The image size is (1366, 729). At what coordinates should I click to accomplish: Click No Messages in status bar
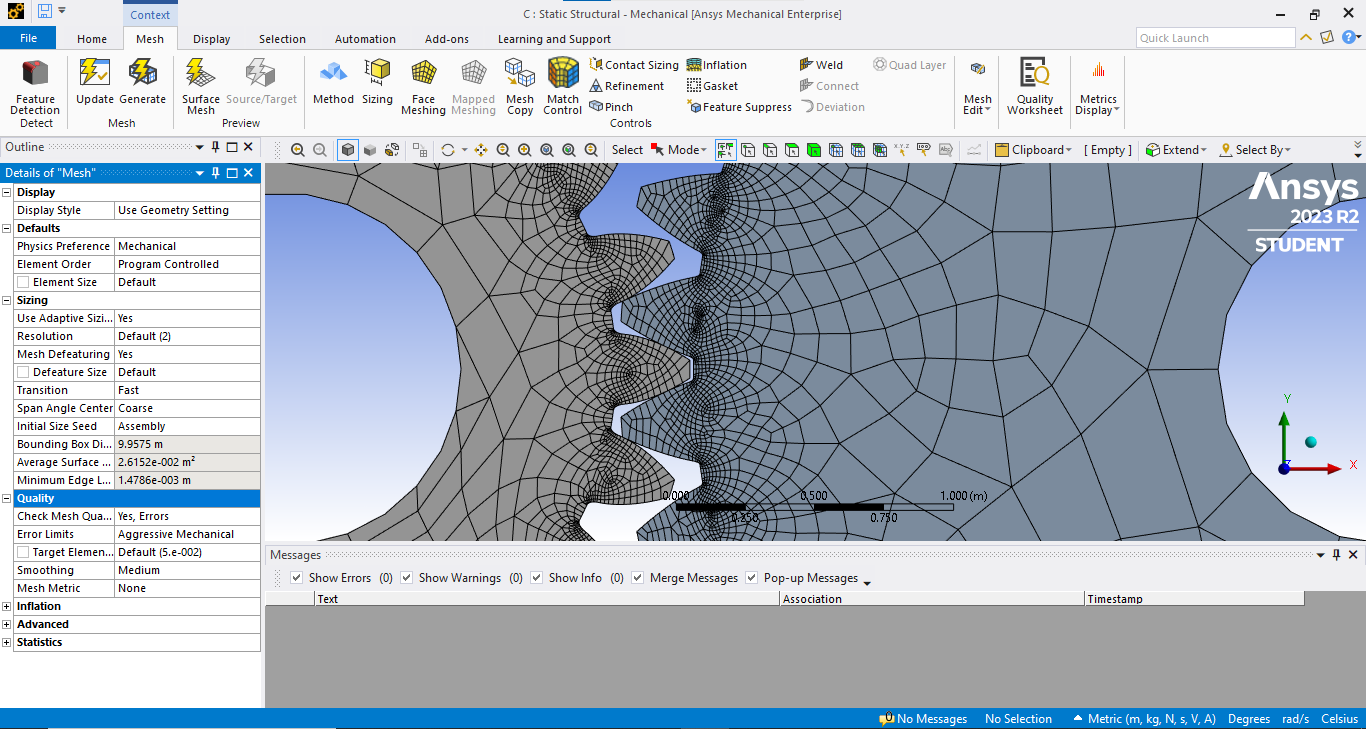pos(923,719)
